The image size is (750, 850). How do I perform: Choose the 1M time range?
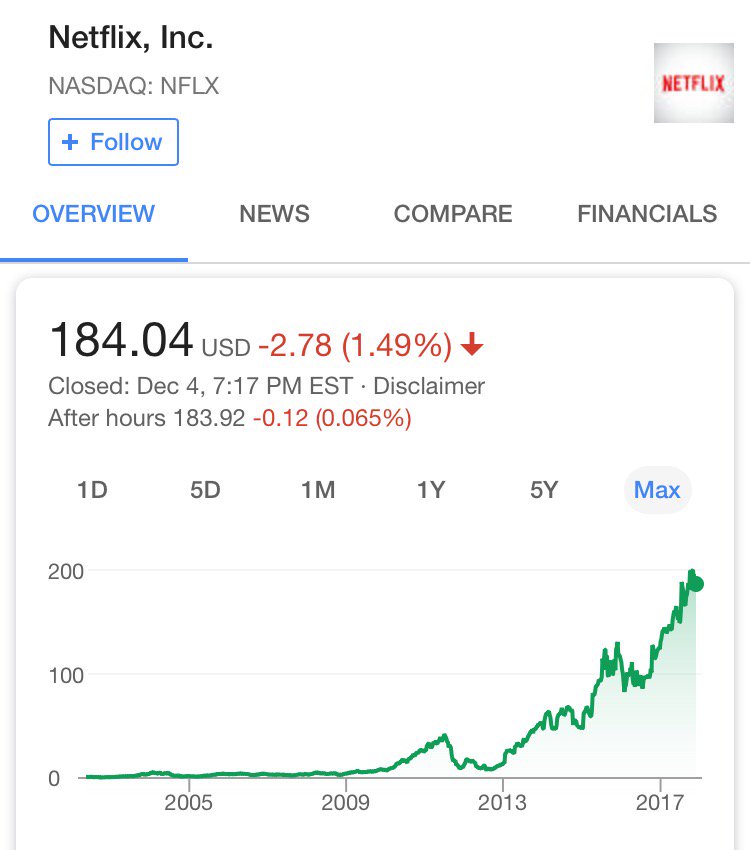click(x=318, y=490)
